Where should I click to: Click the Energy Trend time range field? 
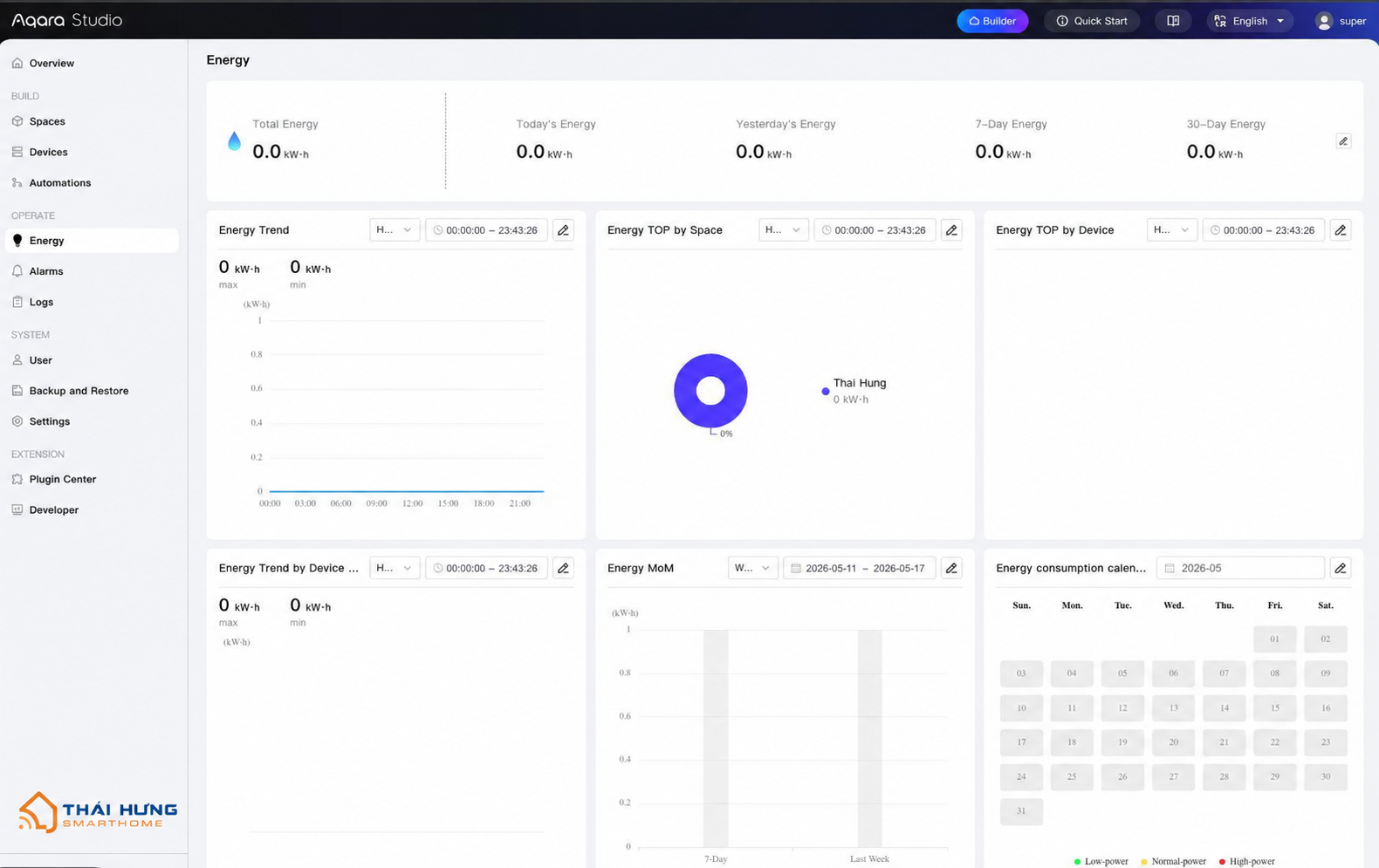(x=486, y=230)
